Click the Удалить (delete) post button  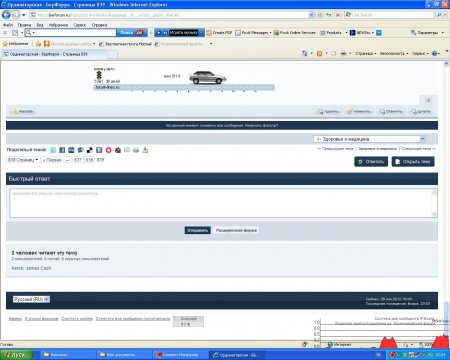[x=328, y=112]
